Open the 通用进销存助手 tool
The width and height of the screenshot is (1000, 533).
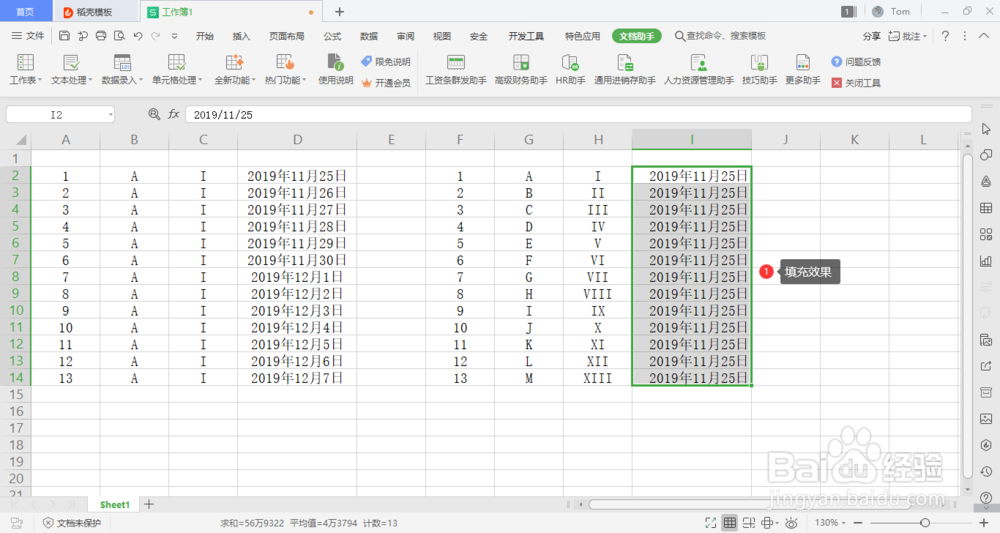coord(625,69)
